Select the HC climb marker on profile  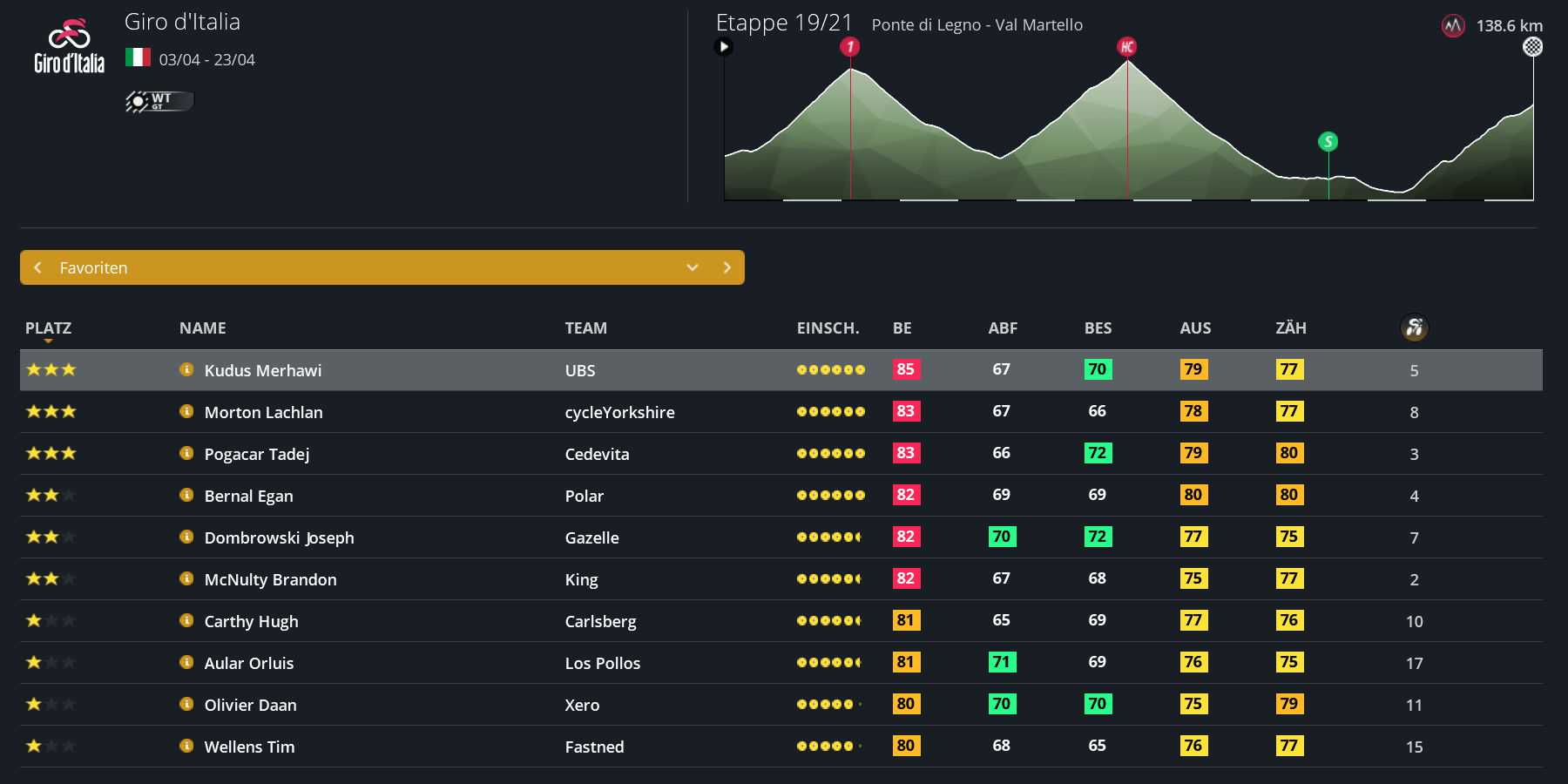[x=1127, y=47]
